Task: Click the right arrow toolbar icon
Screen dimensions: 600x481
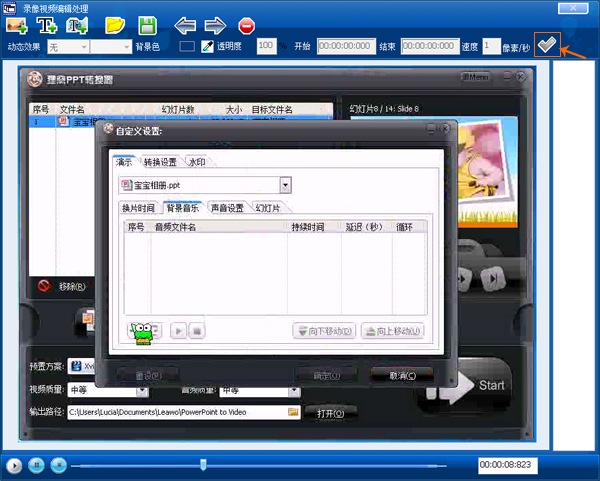Action: [215, 26]
